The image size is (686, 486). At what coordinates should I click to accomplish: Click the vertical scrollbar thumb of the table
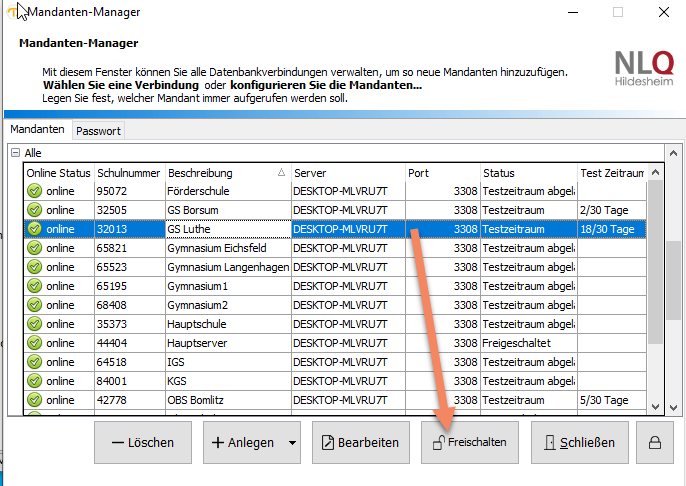tap(655, 260)
